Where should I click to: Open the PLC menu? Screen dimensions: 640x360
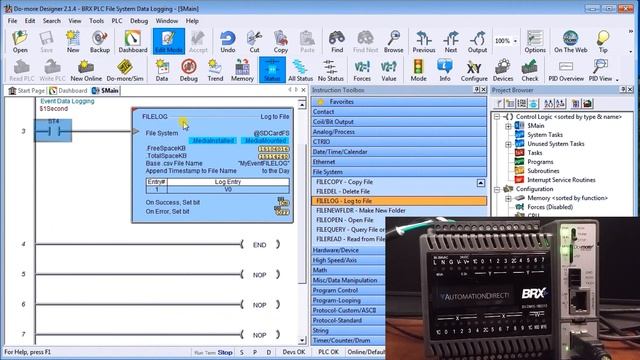pyautogui.click(x=117, y=21)
